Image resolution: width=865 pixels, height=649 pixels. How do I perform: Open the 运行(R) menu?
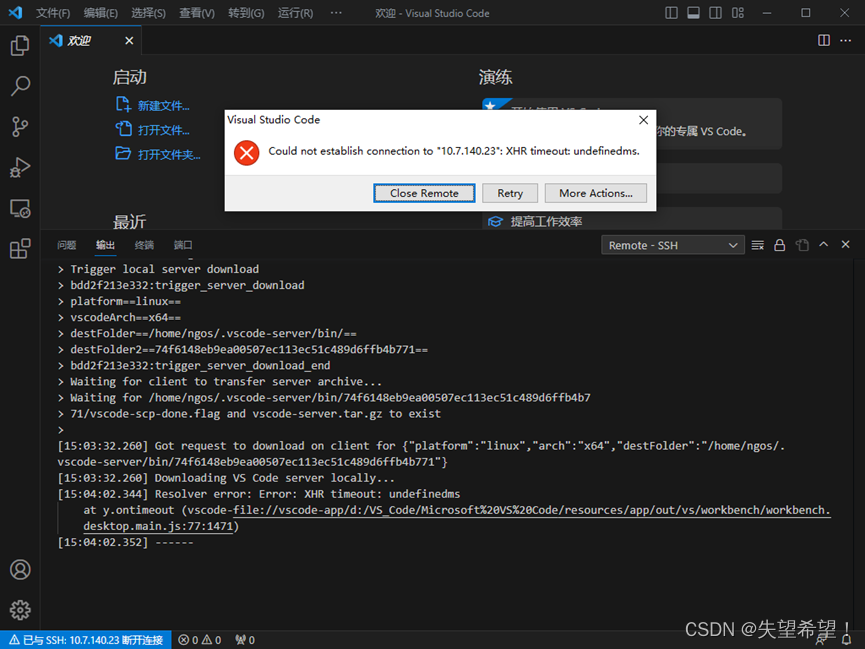tap(295, 13)
